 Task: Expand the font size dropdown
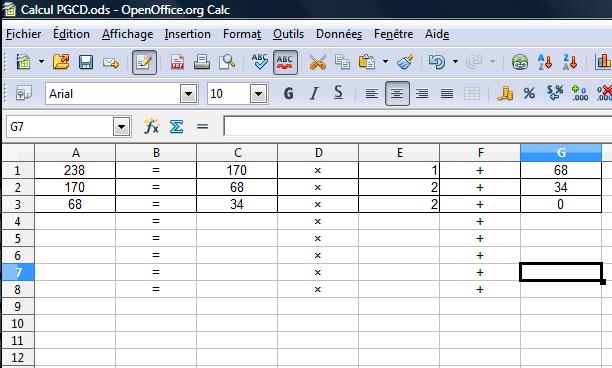(258, 94)
